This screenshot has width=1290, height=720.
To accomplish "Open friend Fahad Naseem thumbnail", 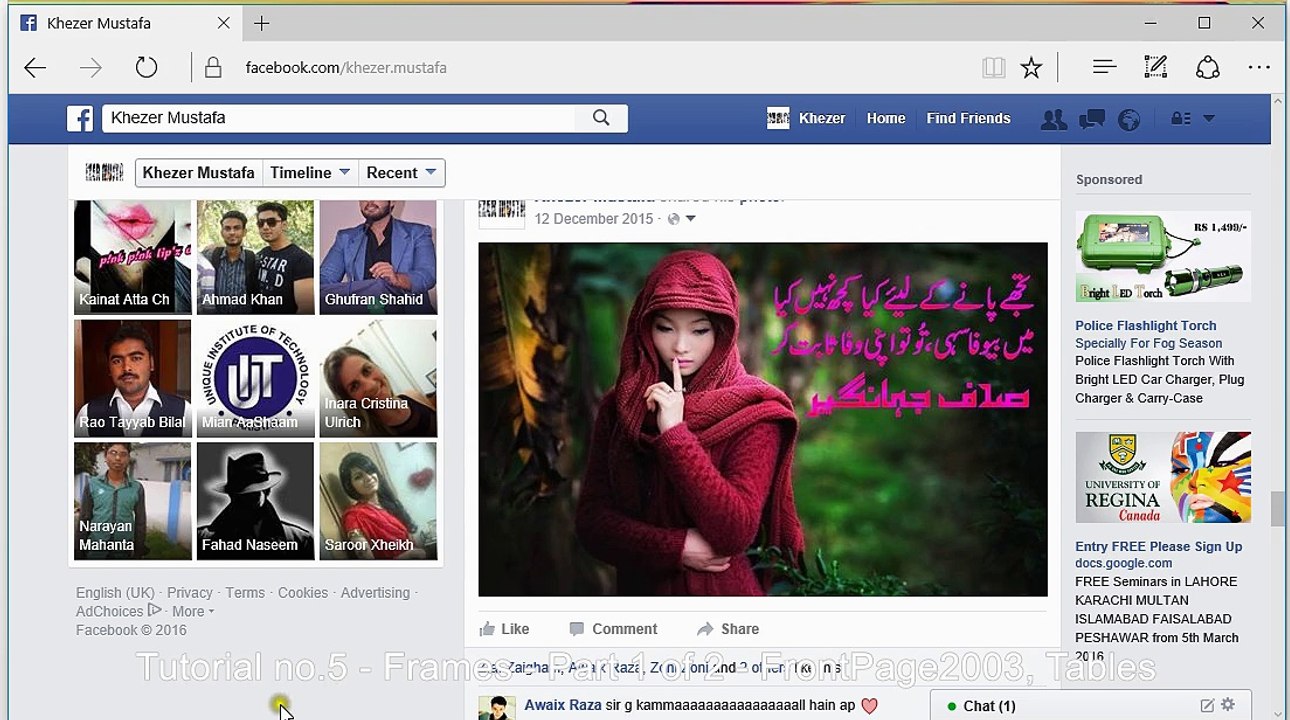I will [x=255, y=501].
